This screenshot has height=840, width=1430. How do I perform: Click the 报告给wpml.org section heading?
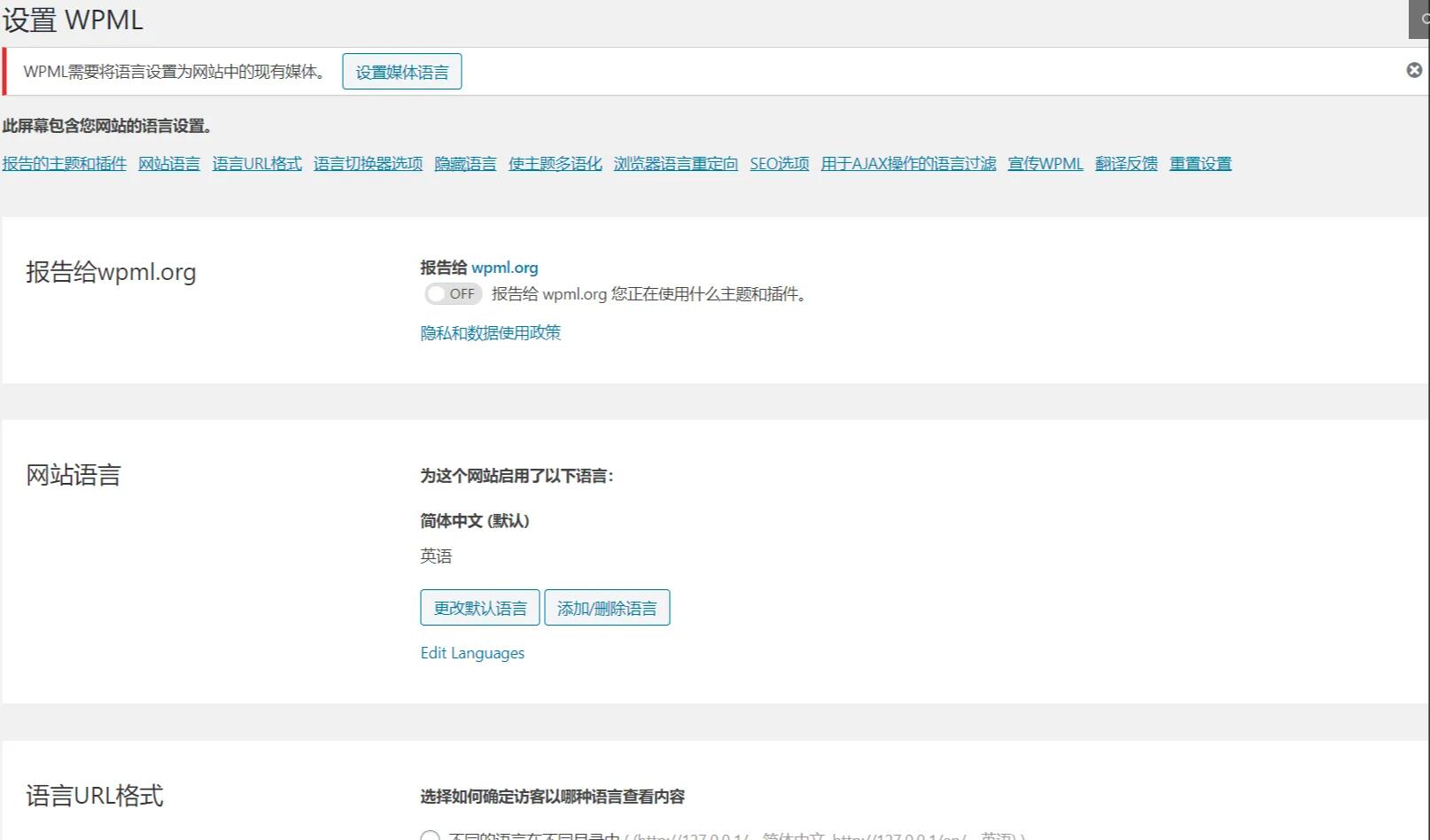[111, 272]
